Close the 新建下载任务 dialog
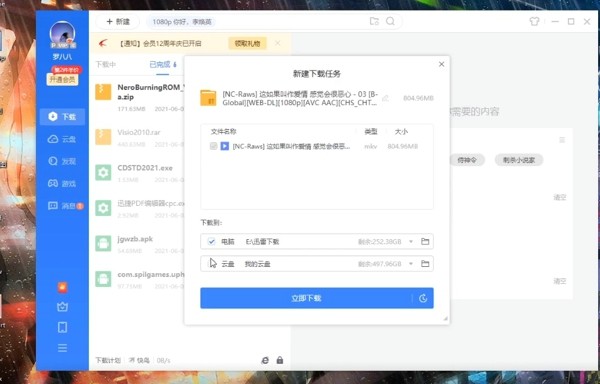600x384 pixels. coord(441,64)
